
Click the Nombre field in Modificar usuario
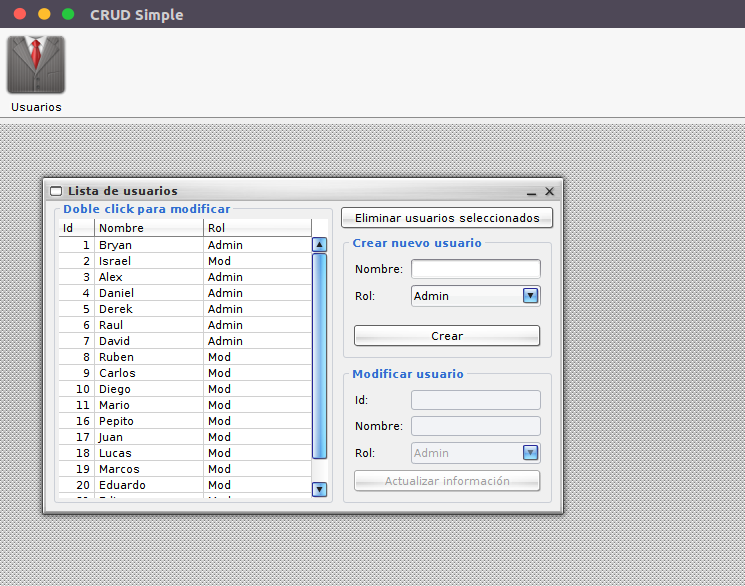476,426
